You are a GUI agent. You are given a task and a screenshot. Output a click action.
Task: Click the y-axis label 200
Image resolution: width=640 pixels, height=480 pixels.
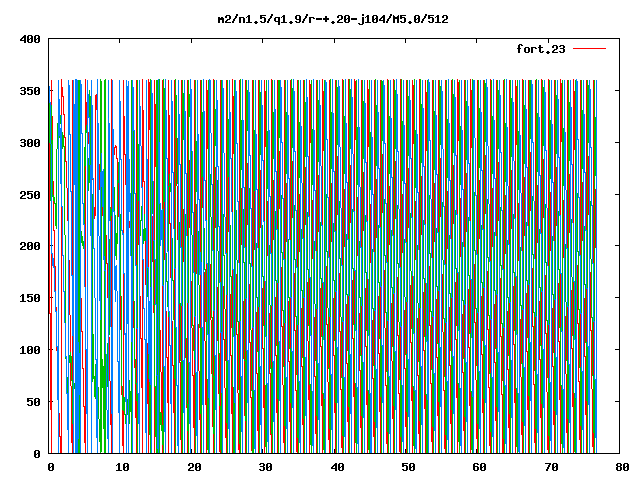click(30, 246)
